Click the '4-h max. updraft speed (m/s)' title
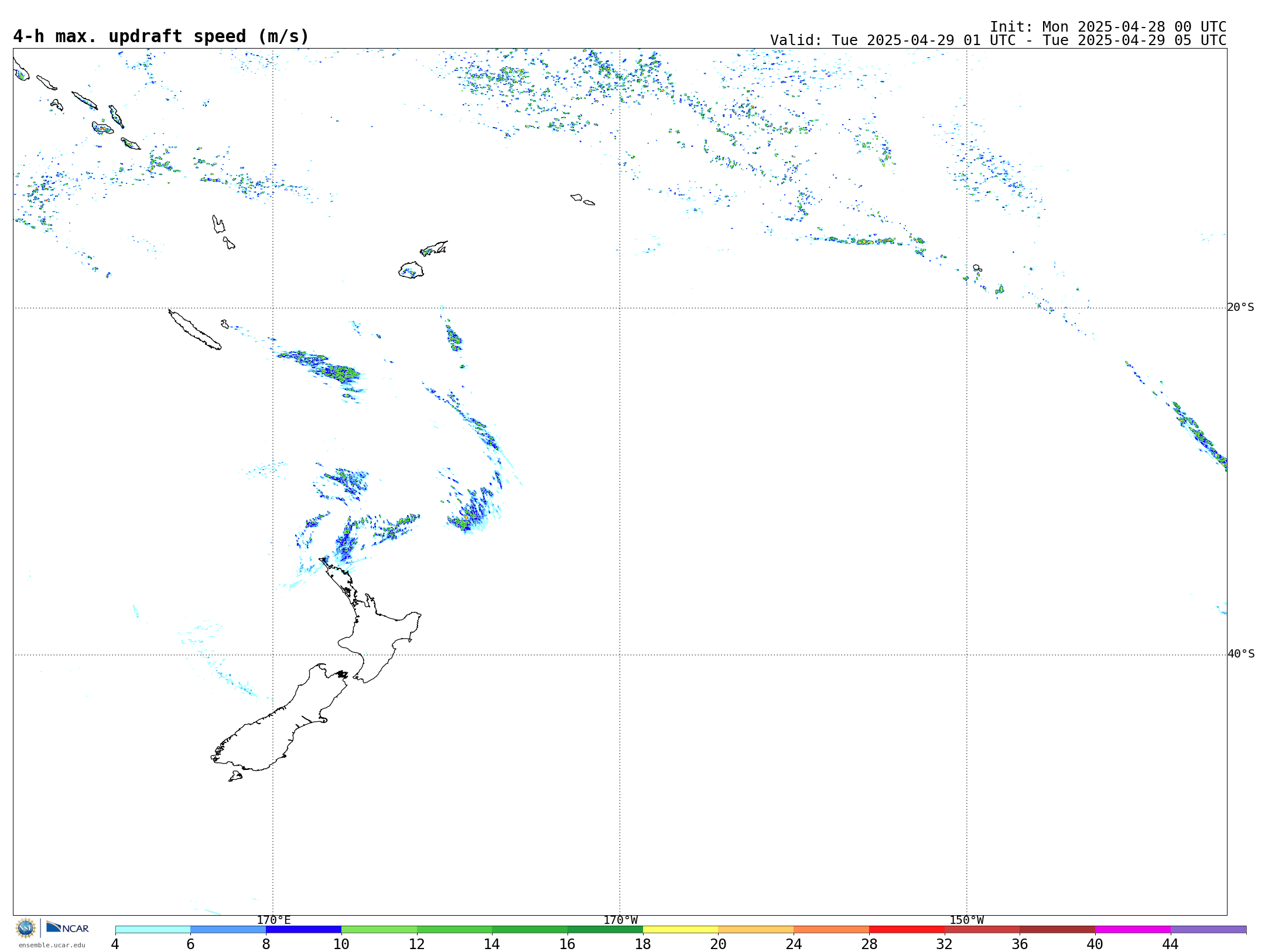Viewport: 1265px width, 952px height. (161, 37)
